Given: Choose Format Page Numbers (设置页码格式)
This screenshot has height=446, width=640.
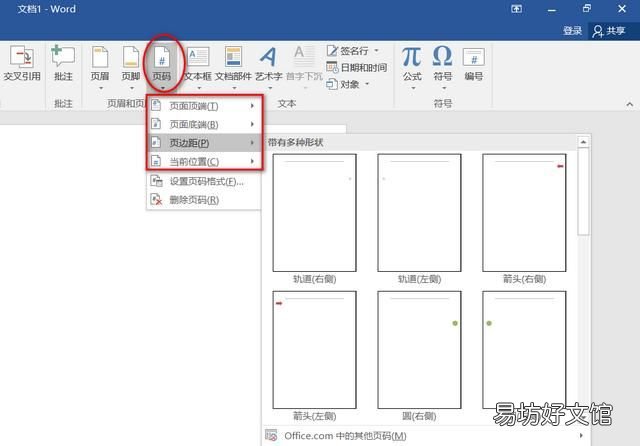Looking at the screenshot, I should (x=204, y=181).
